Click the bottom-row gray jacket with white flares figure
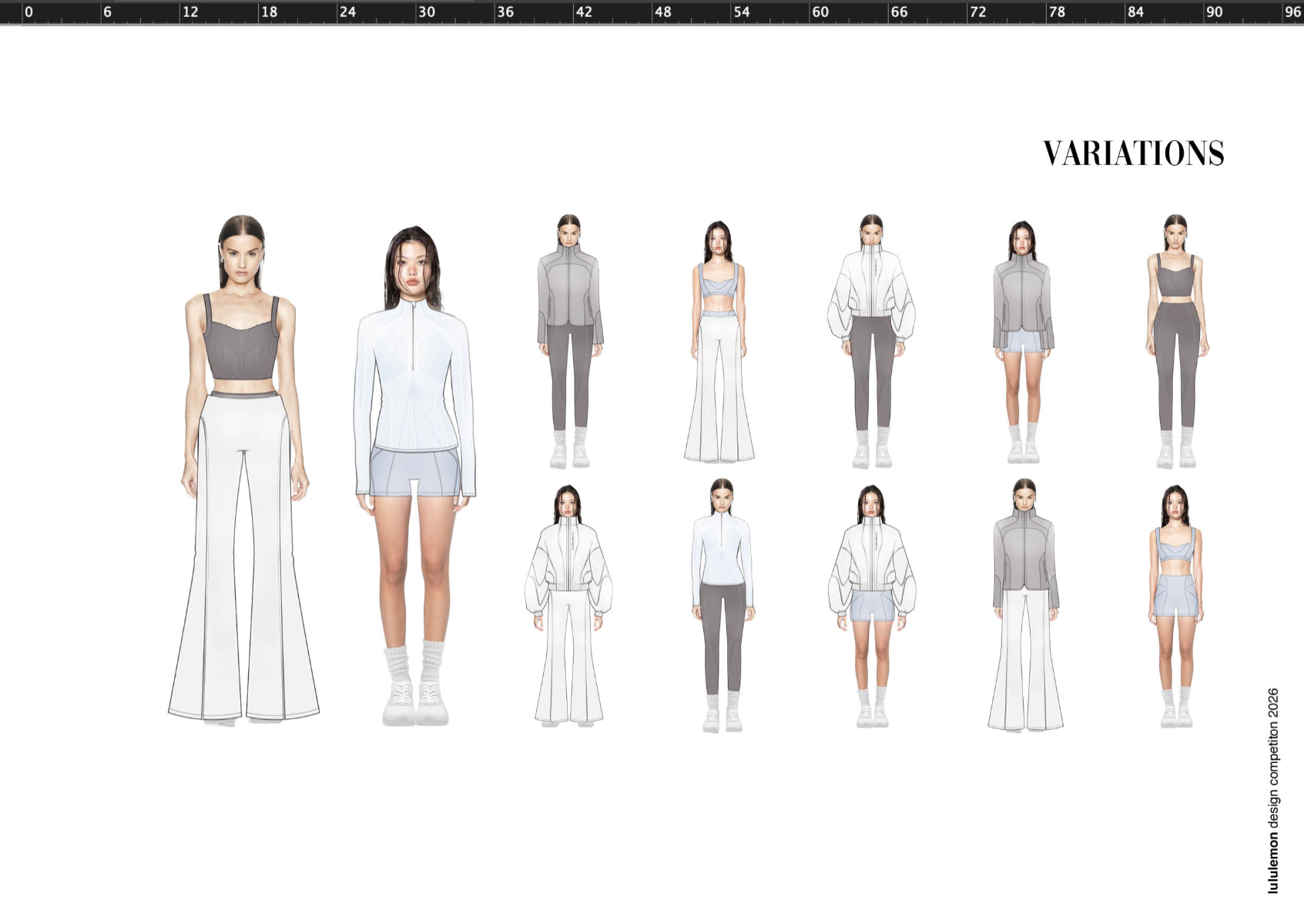Screen dimensions: 1304x924 point(1025,604)
